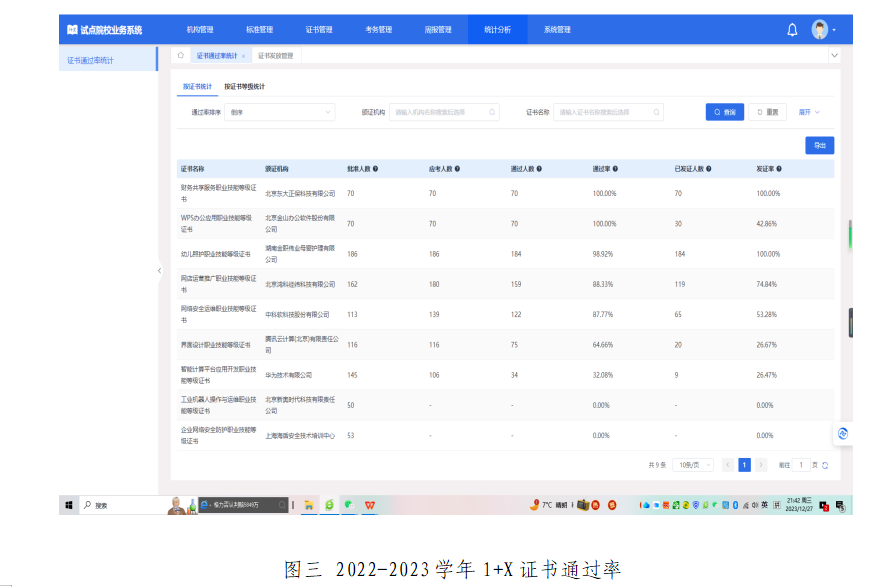Open 周报管理 in the top navigation
This screenshot has height=587, width=893.
click(x=438, y=30)
